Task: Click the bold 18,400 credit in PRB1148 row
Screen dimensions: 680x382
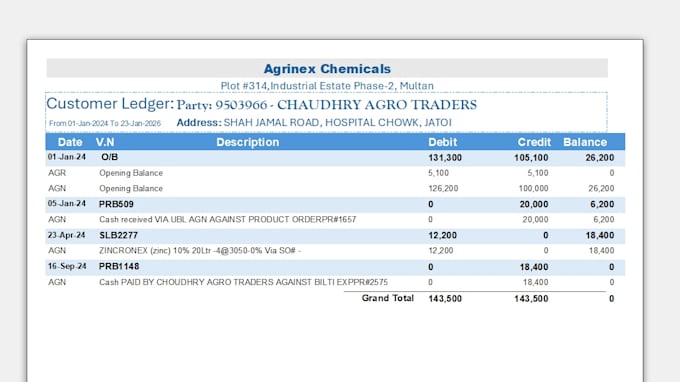Action: (x=534, y=267)
